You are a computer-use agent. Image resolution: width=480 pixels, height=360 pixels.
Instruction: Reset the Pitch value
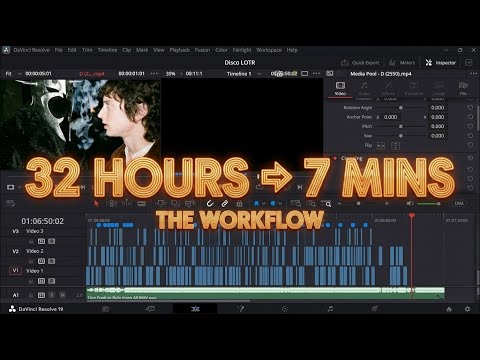[x=470, y=126]
